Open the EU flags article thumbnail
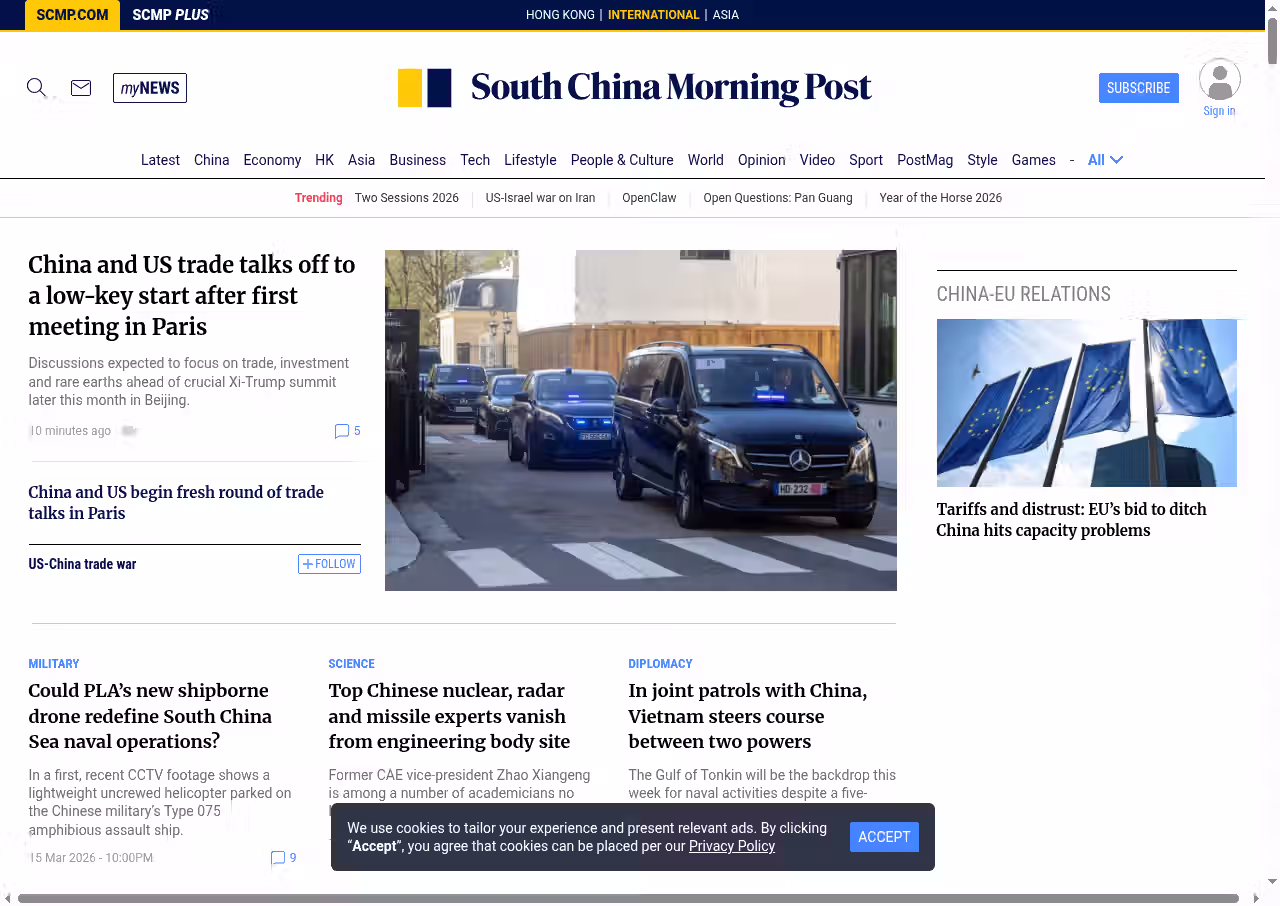This screenshot has height=906, width=1280. coord(1086,403)
